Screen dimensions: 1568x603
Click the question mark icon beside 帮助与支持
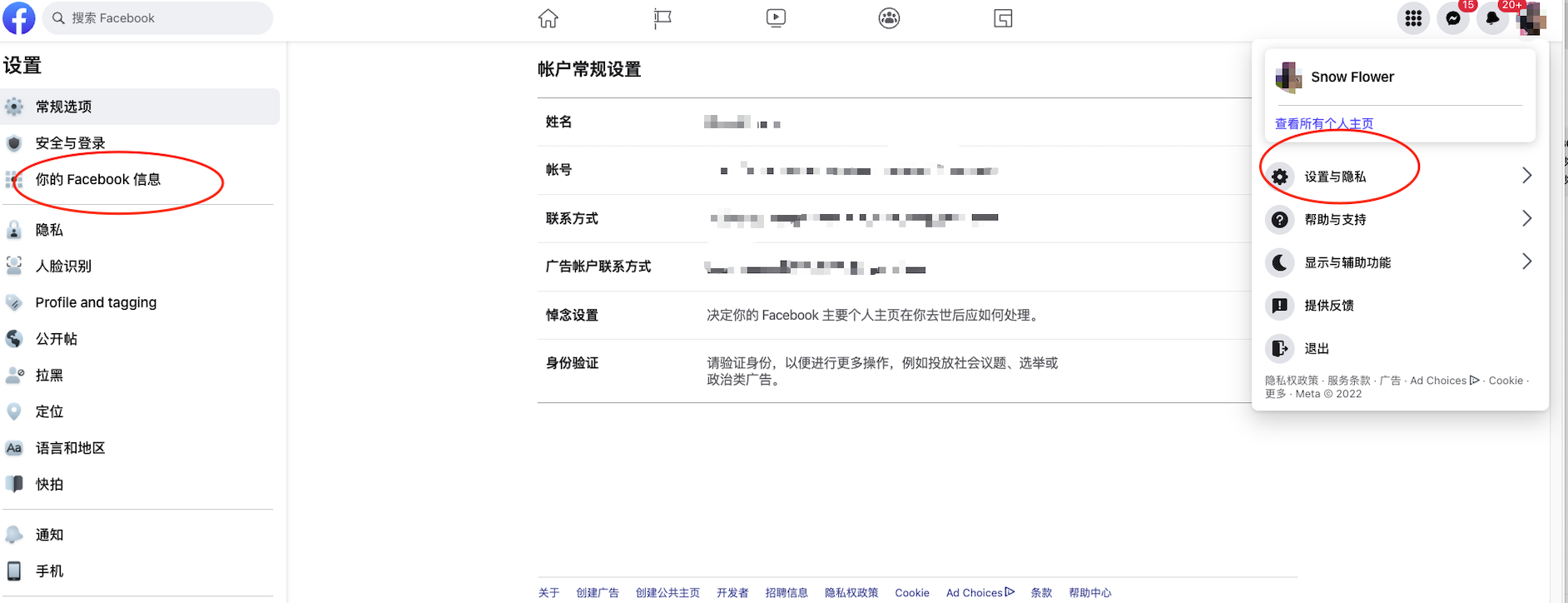tap(1280, 220)
